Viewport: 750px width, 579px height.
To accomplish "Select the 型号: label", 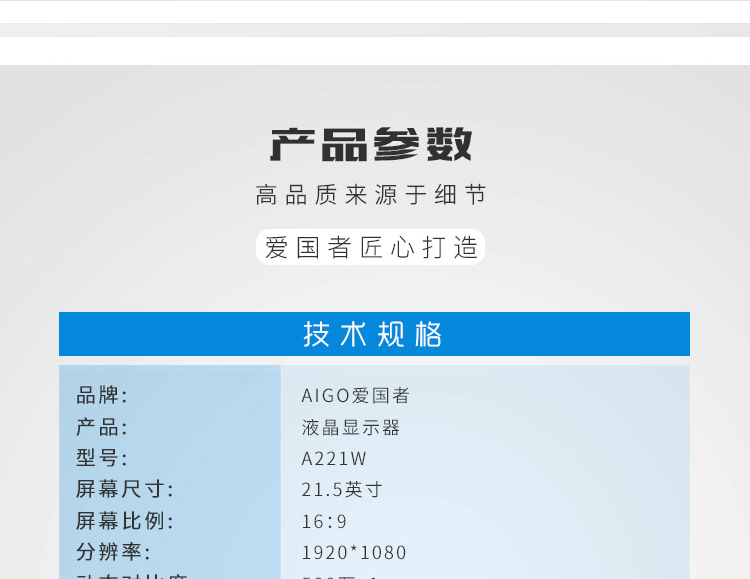I will [102, 458].
